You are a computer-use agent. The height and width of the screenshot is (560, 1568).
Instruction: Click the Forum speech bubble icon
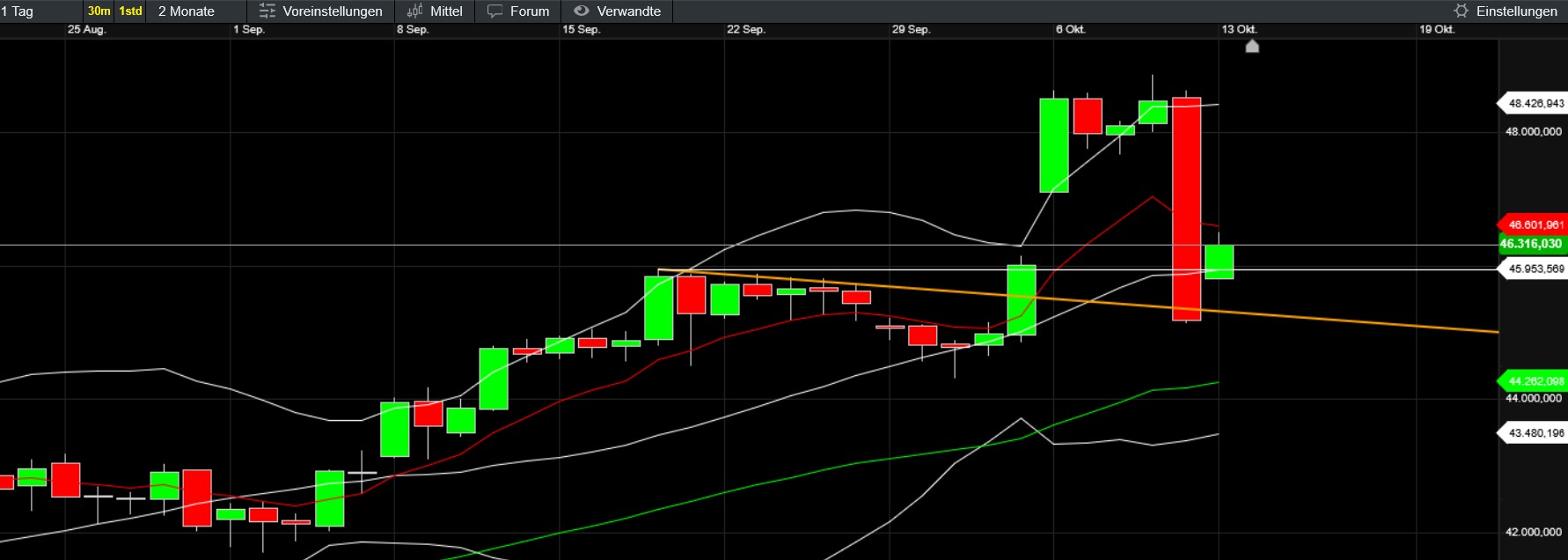coord(495,11)
